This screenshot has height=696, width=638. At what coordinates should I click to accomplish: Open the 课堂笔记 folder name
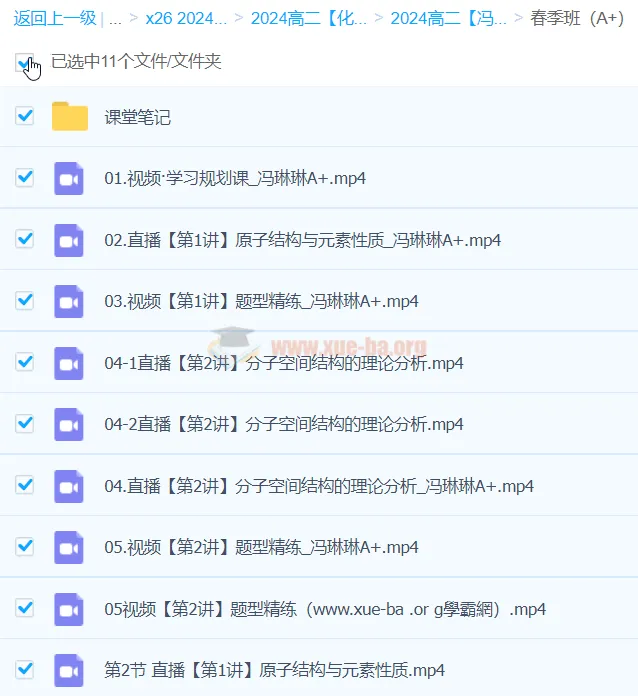138,117
